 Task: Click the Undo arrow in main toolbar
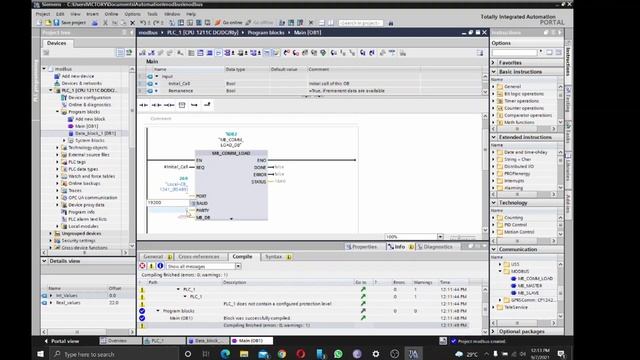pyautogui.click(x=142, y=23)
